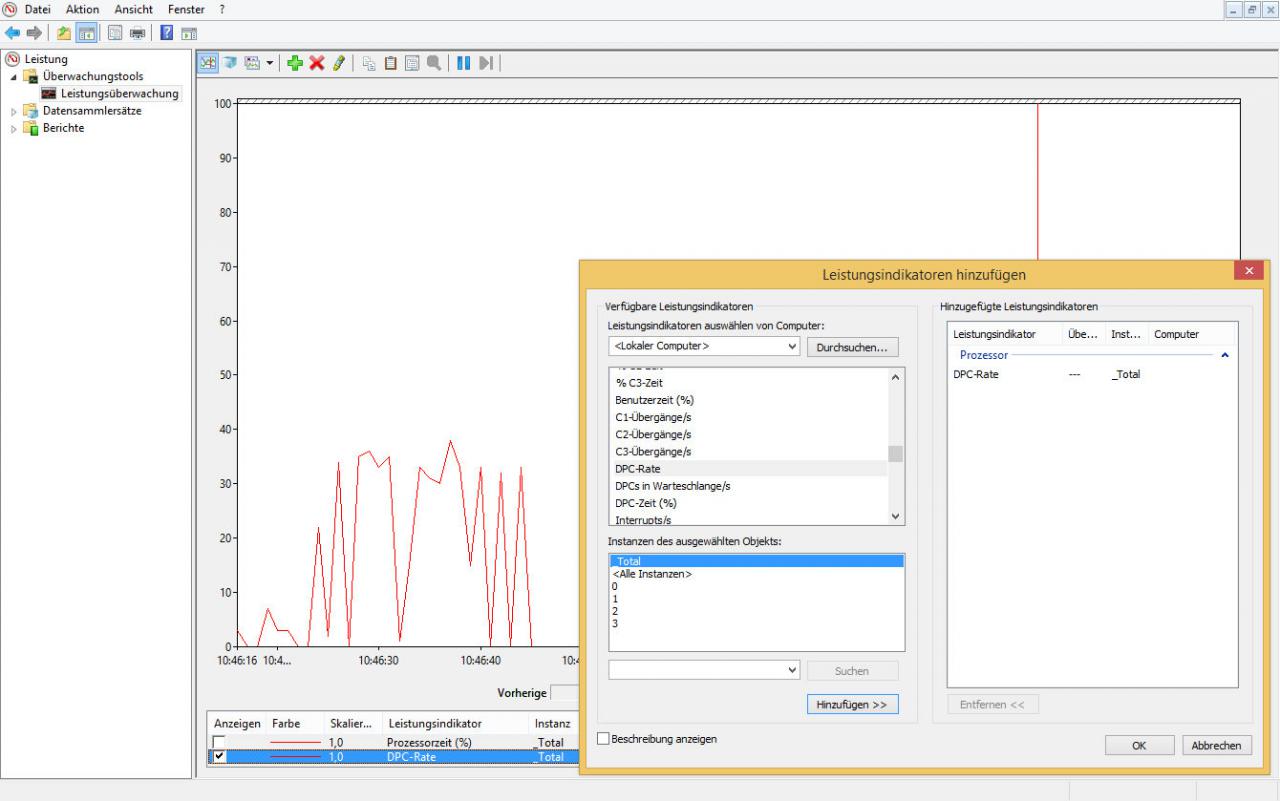The height and width of the screenshot is (801, 1280).
Task: Select Leistungsüberwachung in the tree
Action: pyautogui.click(x=119, y=94)
